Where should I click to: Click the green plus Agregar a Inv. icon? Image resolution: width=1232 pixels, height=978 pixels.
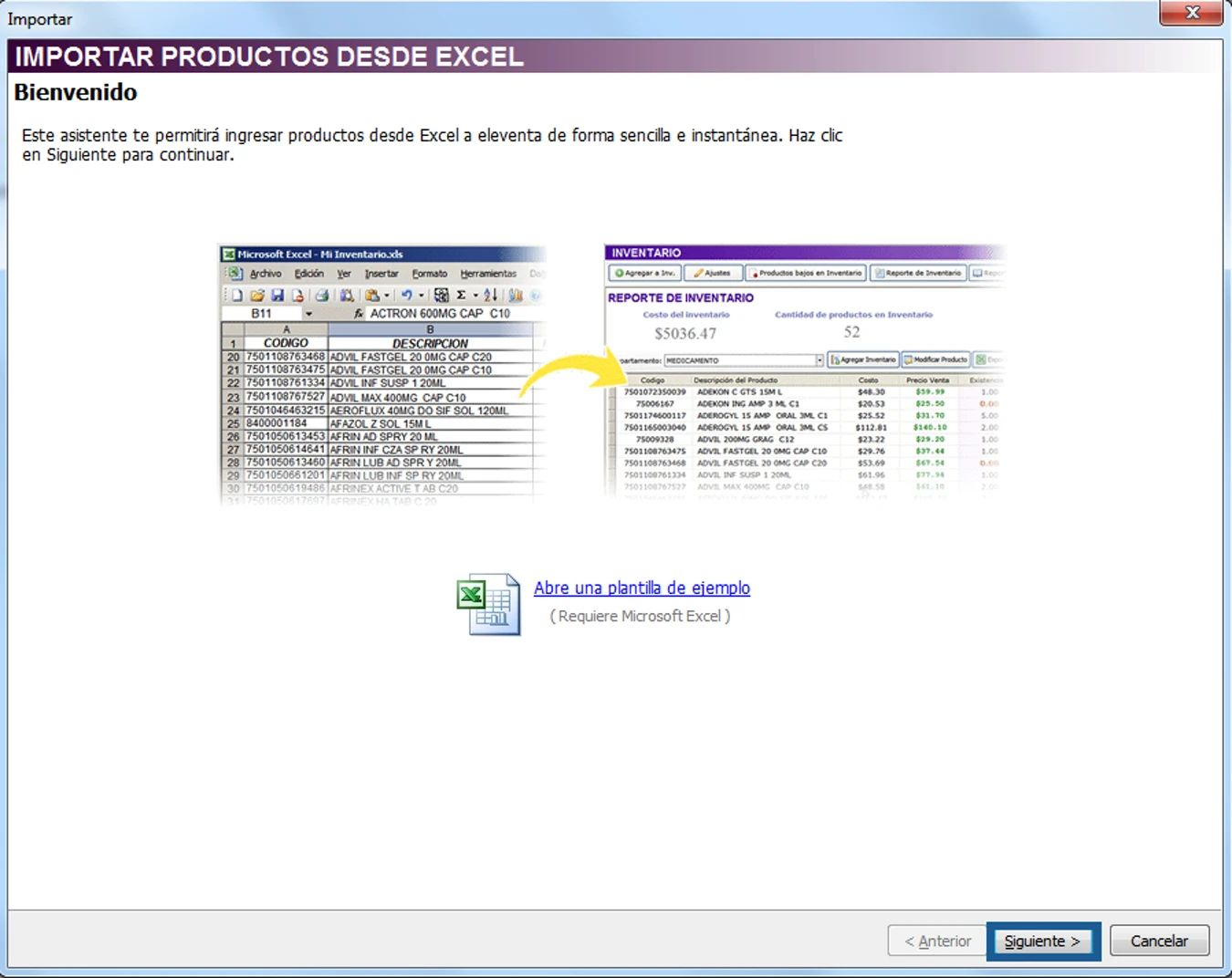(619, 273)
